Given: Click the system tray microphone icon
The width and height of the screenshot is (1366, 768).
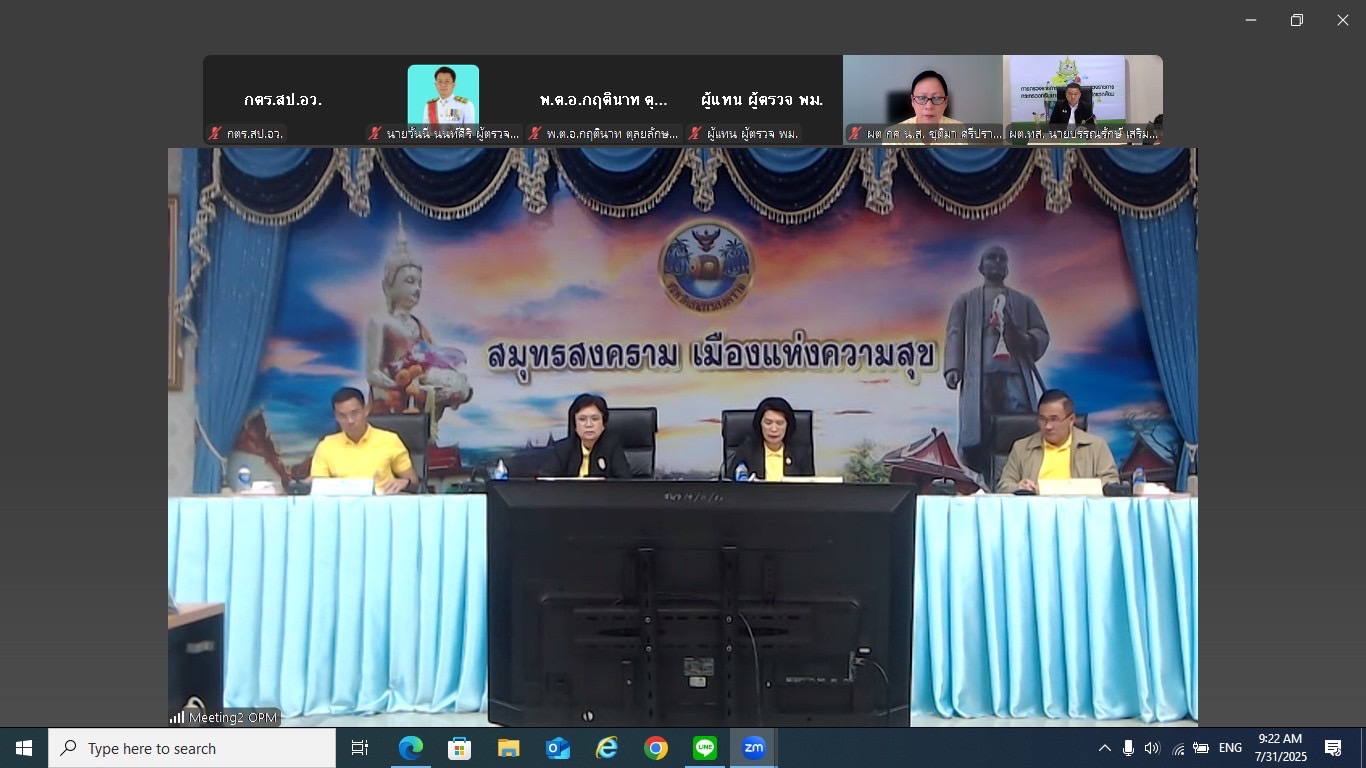Looking at the screenshot, I should (1128, 748).
